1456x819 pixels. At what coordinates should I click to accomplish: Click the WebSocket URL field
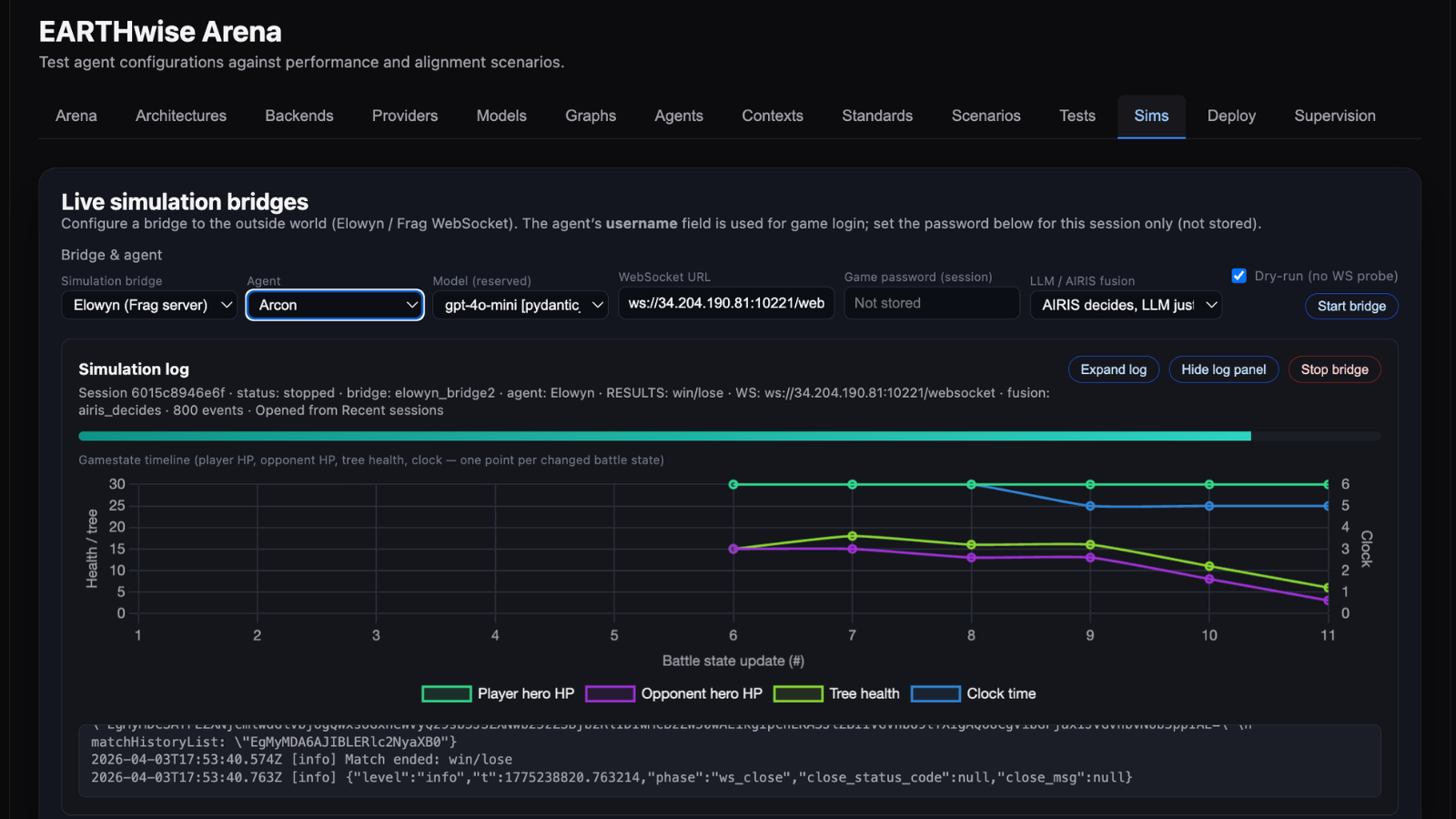pyautogui.click(x=726, y=303)
